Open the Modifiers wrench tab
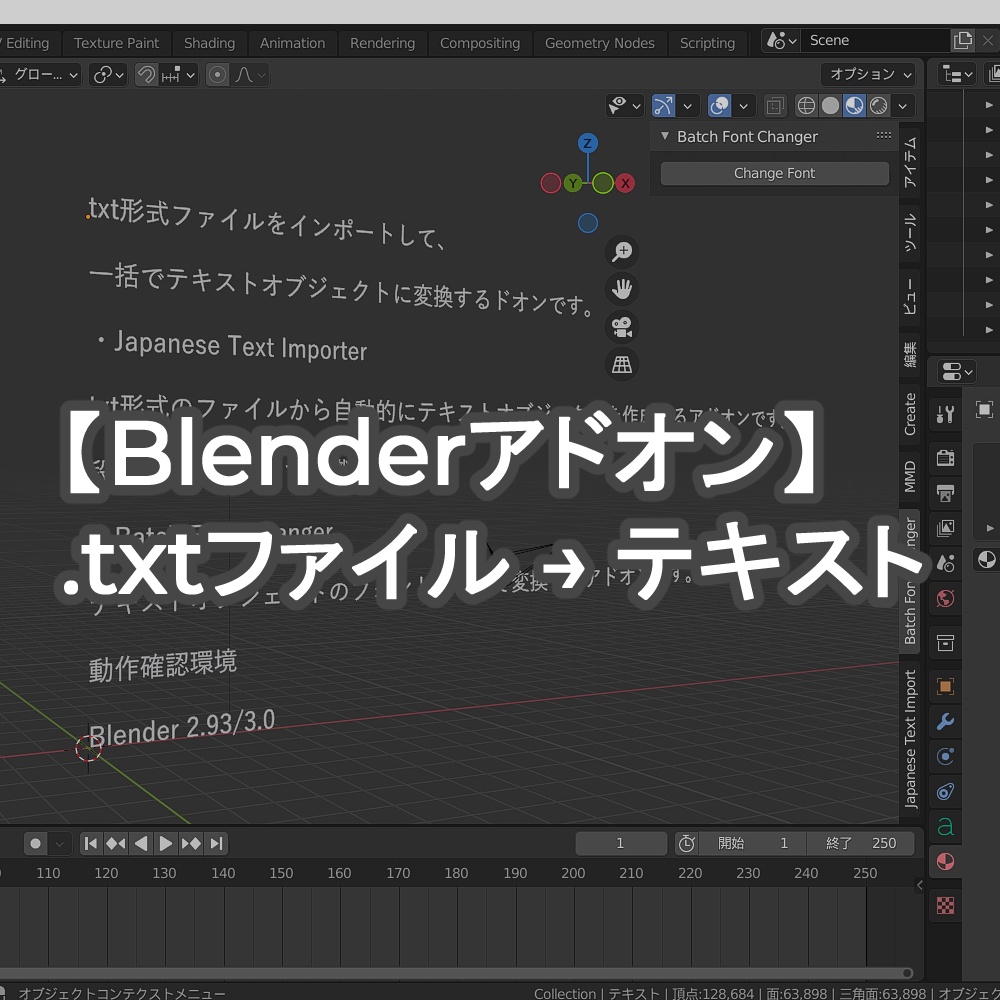 click(945, 721)
